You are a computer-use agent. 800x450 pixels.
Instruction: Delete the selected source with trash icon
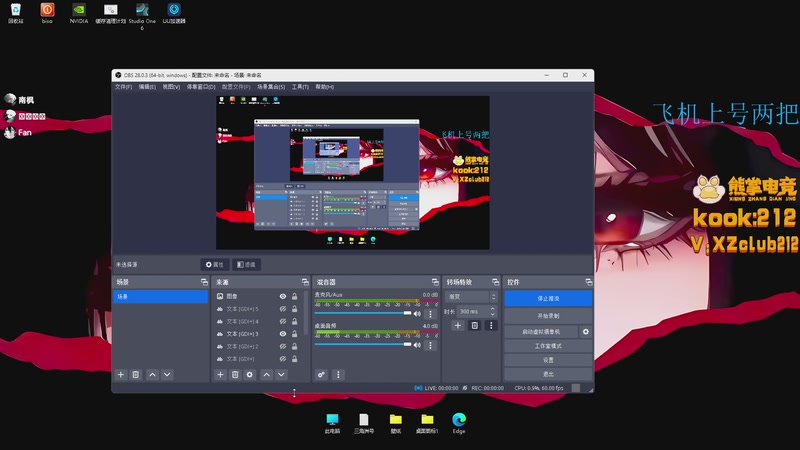pos(235,374)
